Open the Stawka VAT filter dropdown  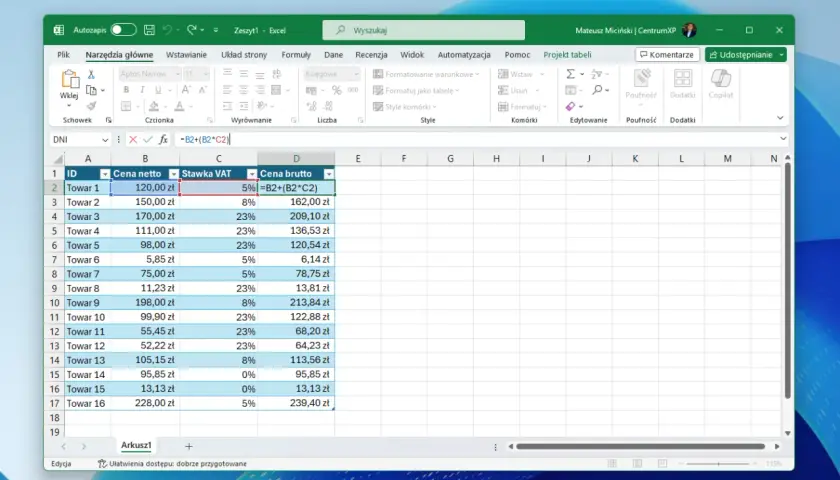pyautogui.click(x=252, y=174)
